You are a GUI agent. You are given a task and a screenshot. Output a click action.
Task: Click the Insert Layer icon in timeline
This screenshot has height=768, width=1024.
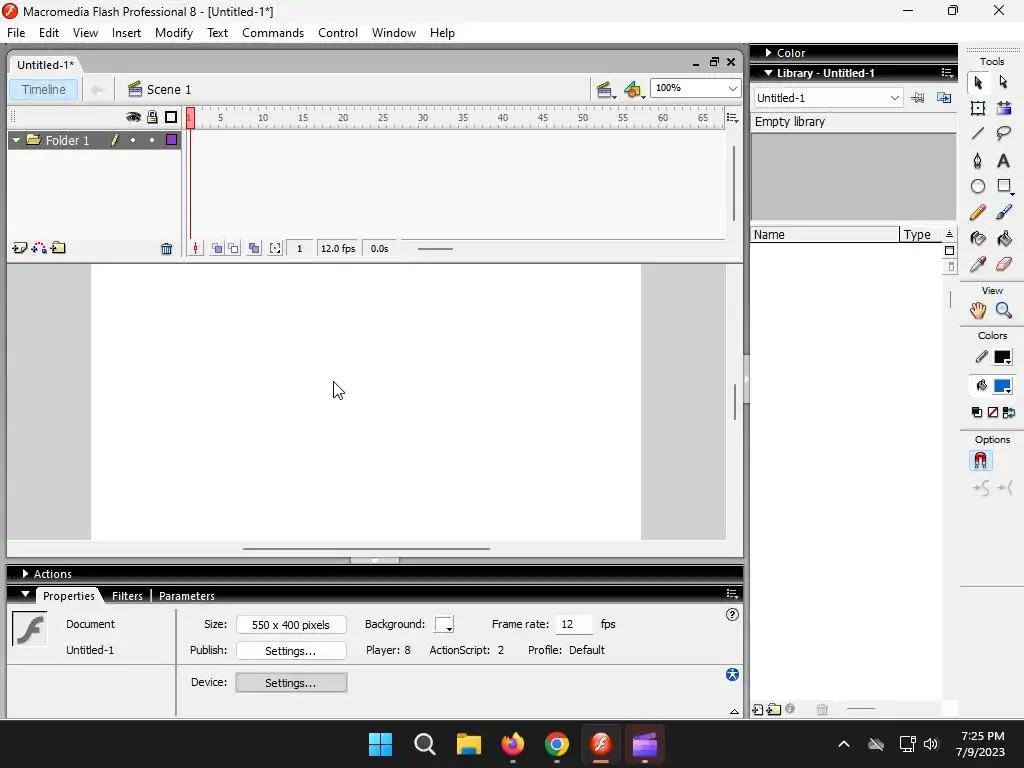click(19, 248)
